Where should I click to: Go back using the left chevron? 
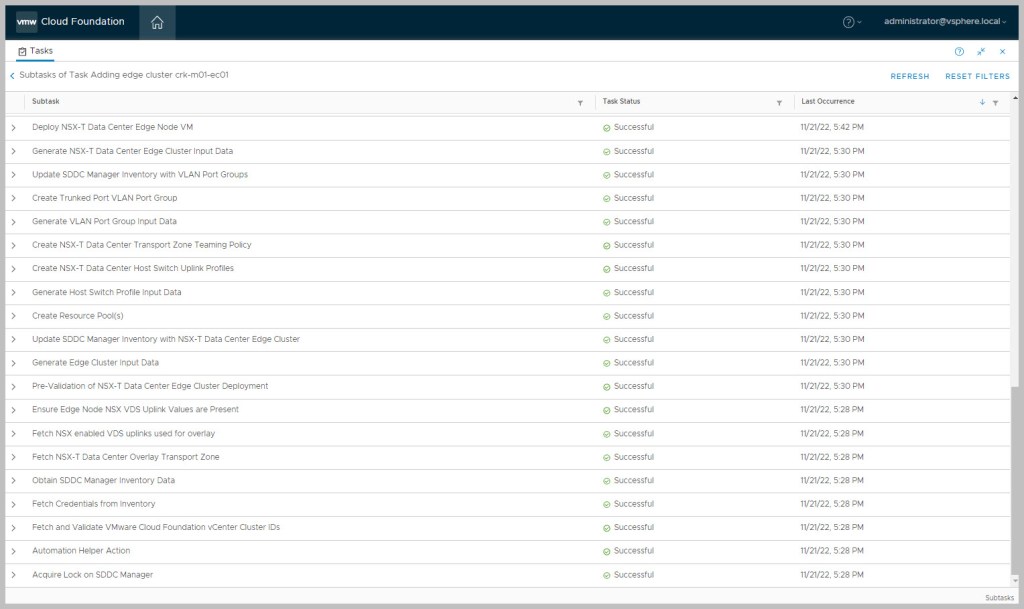click(12, 75)
